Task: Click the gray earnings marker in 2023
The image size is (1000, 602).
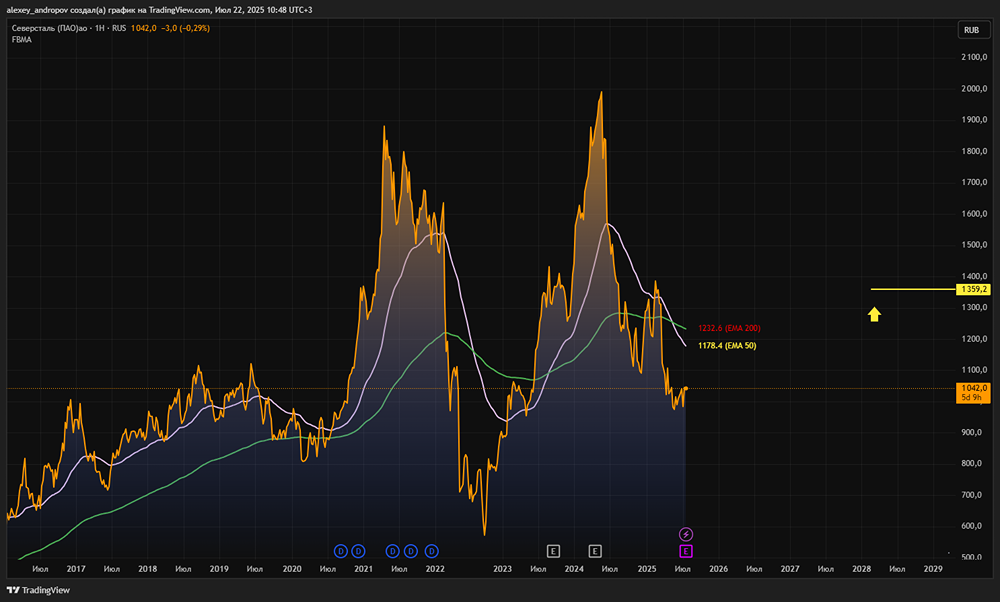Action: coord(552,550)
